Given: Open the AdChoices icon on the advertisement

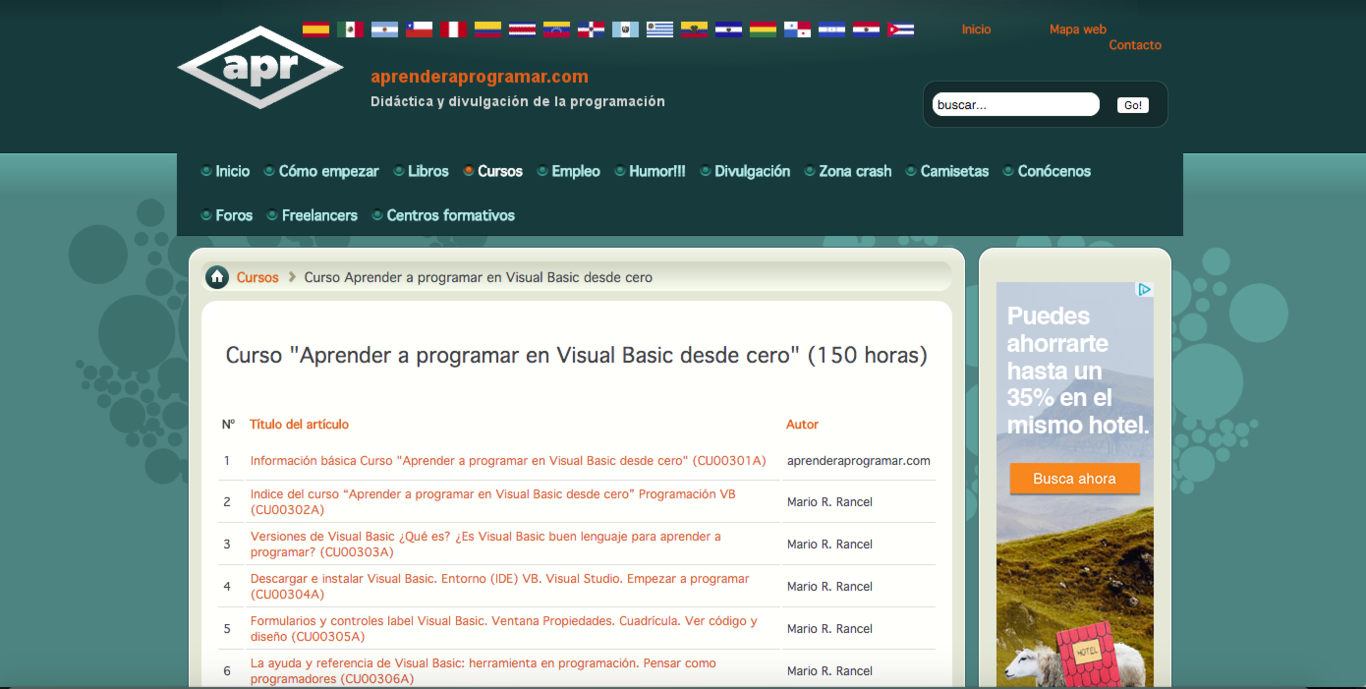Looking at the screenshot, I should pyautogui.click(x=1144, y=290).
